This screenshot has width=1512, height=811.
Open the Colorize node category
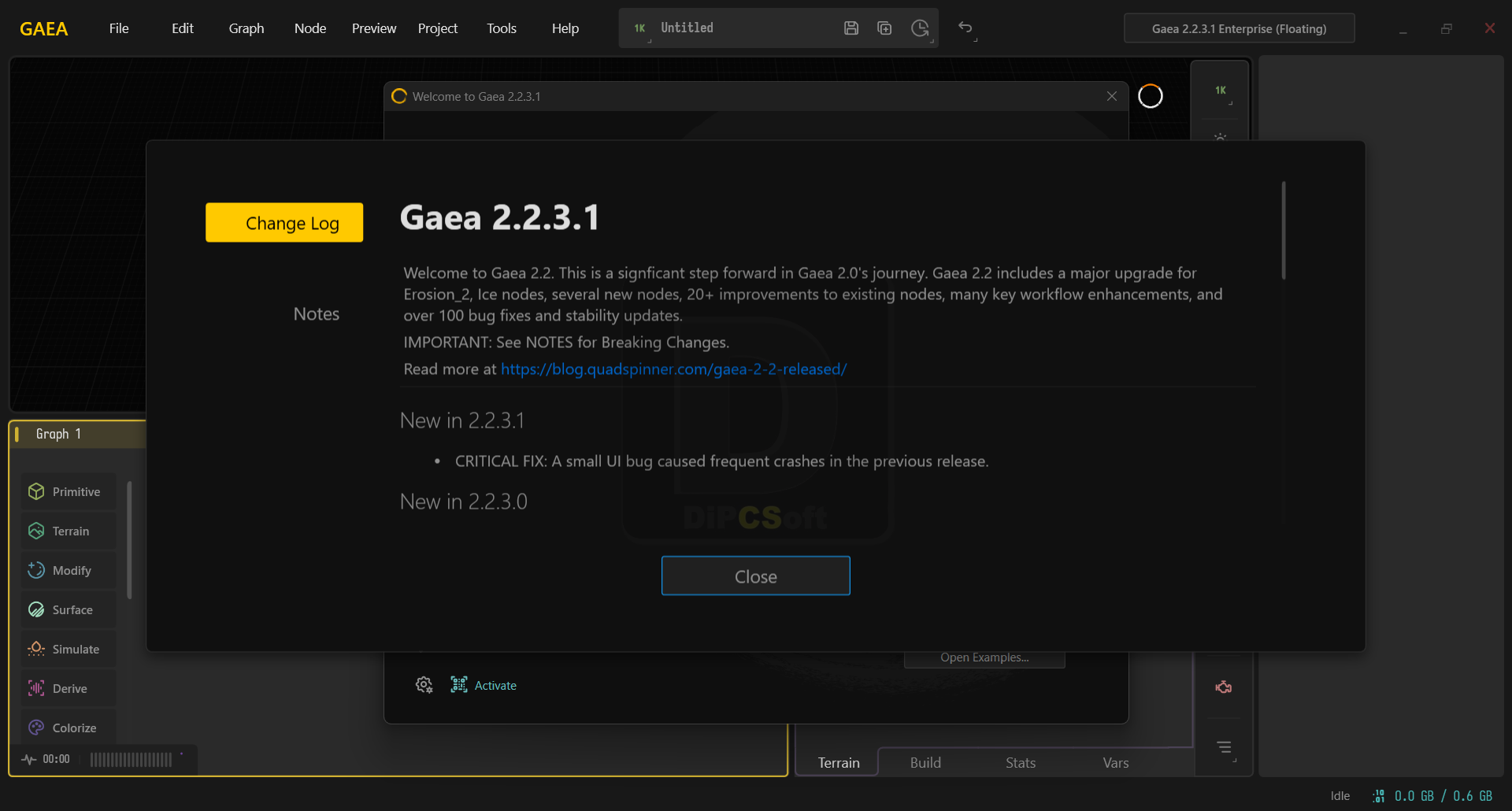(x=69, y=728)
